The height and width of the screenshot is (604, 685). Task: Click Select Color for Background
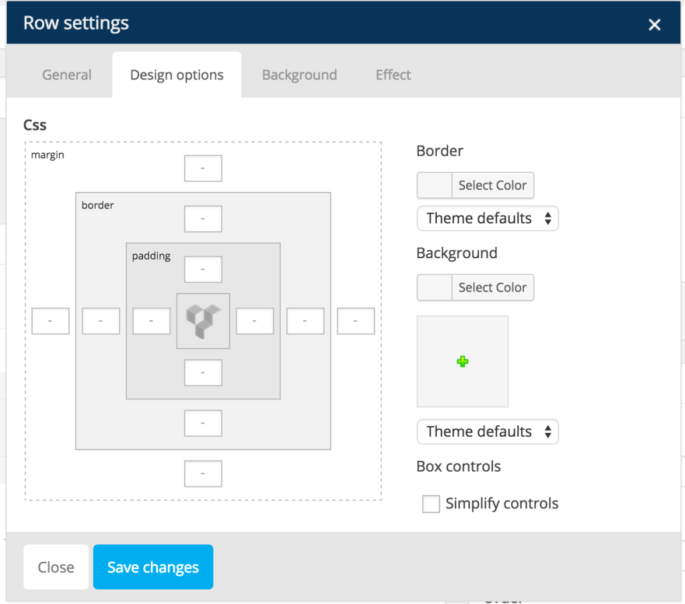coord(475,287)
